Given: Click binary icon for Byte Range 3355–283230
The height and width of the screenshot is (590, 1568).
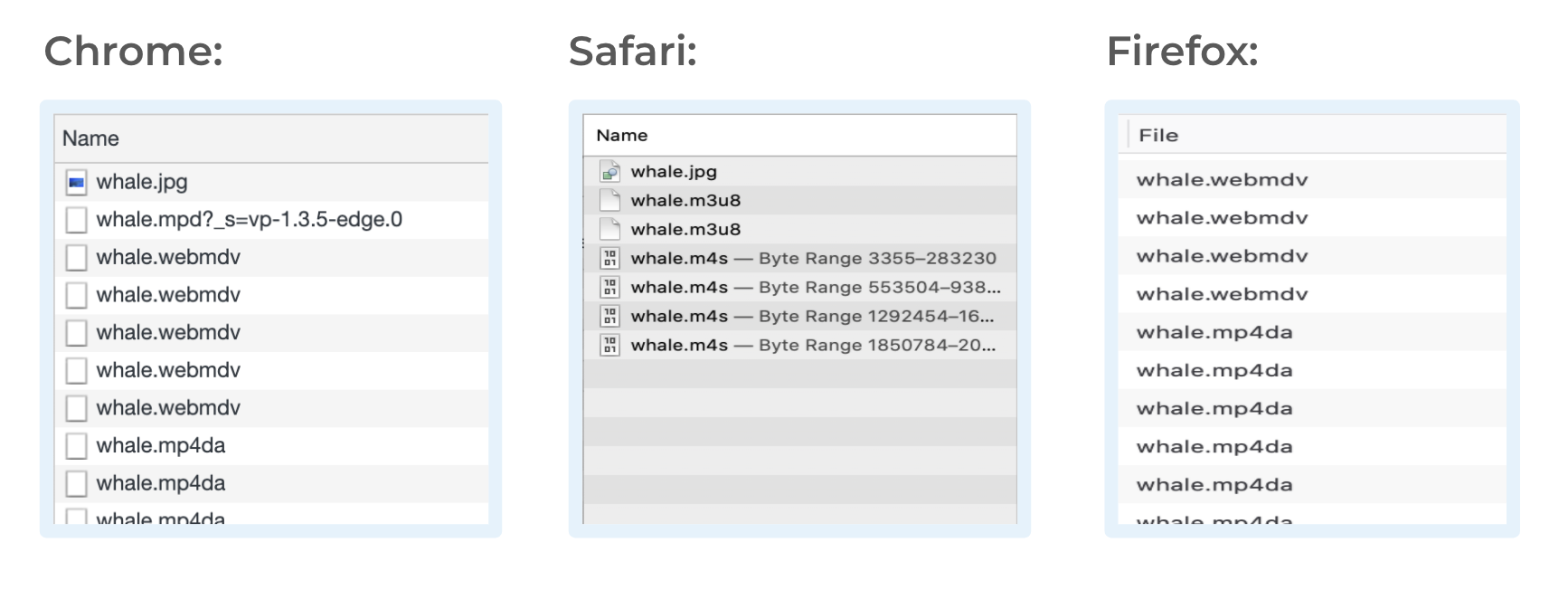Looking at the screenshot, I should coord(610,259).
